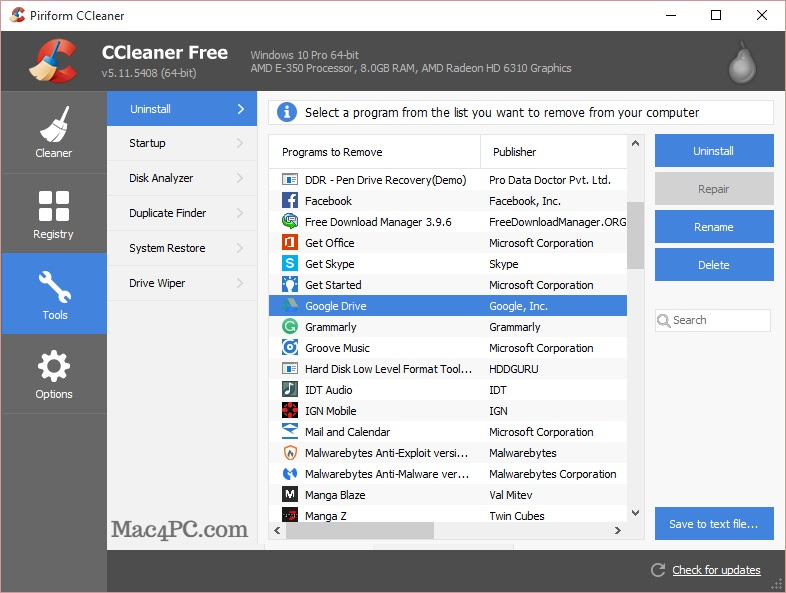
Task: Click the horizontal scrollbar right arrow
Action: point(618,530)
